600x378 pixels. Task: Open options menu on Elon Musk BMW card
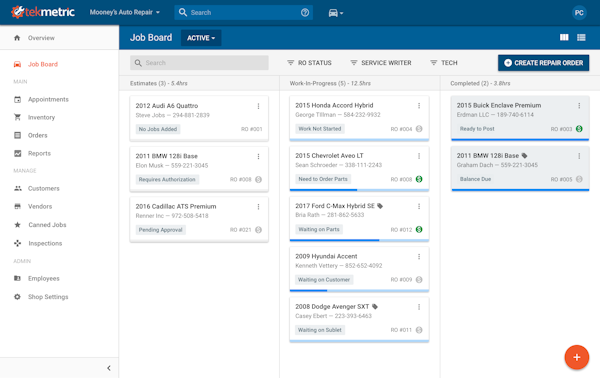click(258, 156)
